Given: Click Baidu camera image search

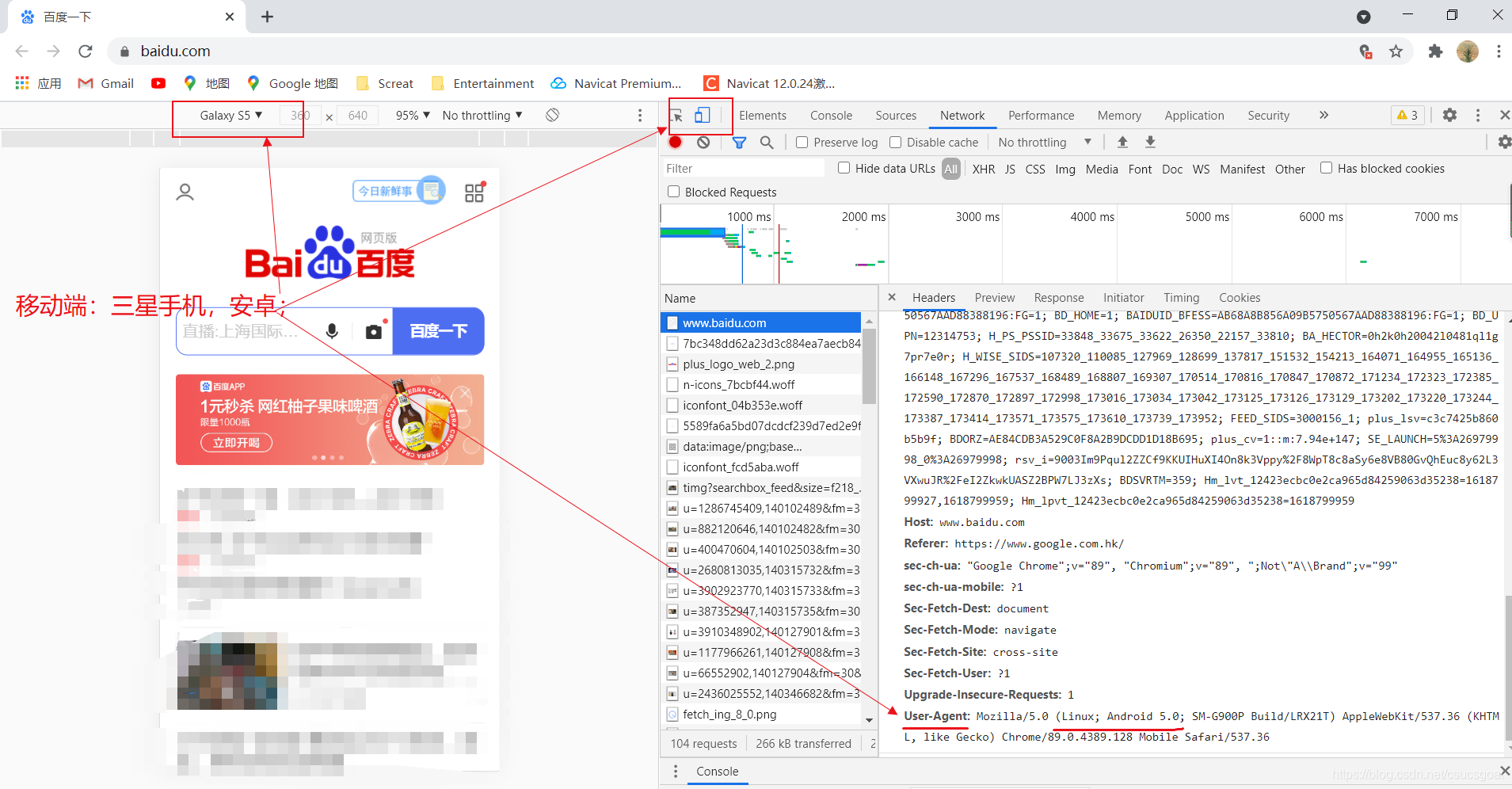Looking at the screenshot, I should pos(373,331).
